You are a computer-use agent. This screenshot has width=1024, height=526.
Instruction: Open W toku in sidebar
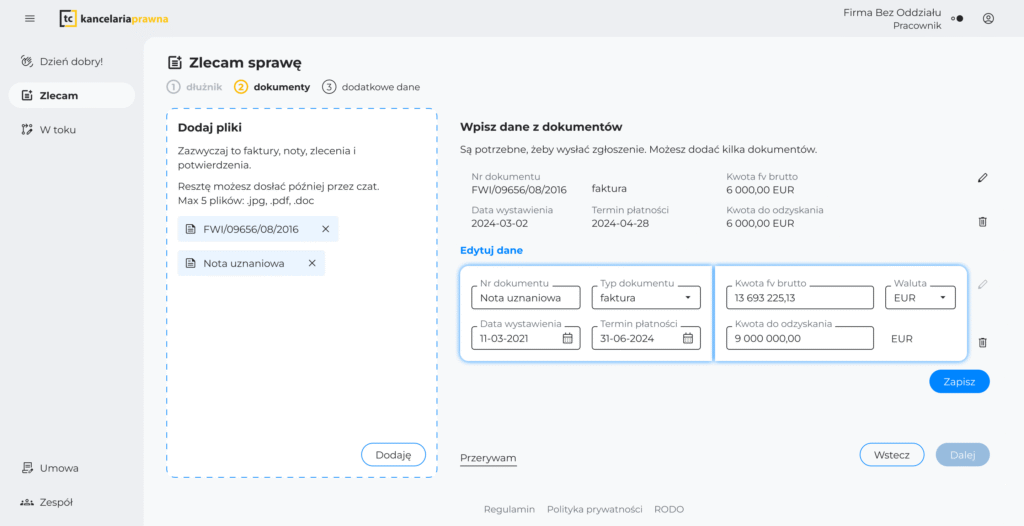pos(57,129)
